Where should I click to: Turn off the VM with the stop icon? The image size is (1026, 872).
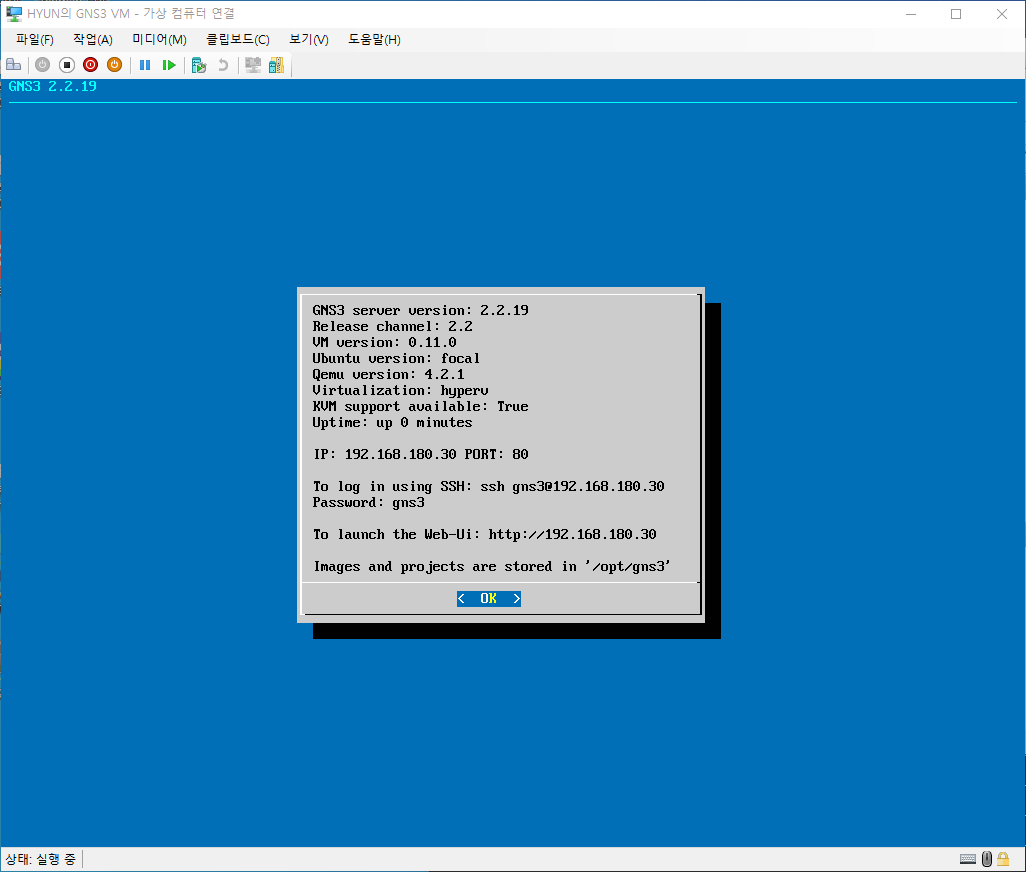(x=67, y=65)
